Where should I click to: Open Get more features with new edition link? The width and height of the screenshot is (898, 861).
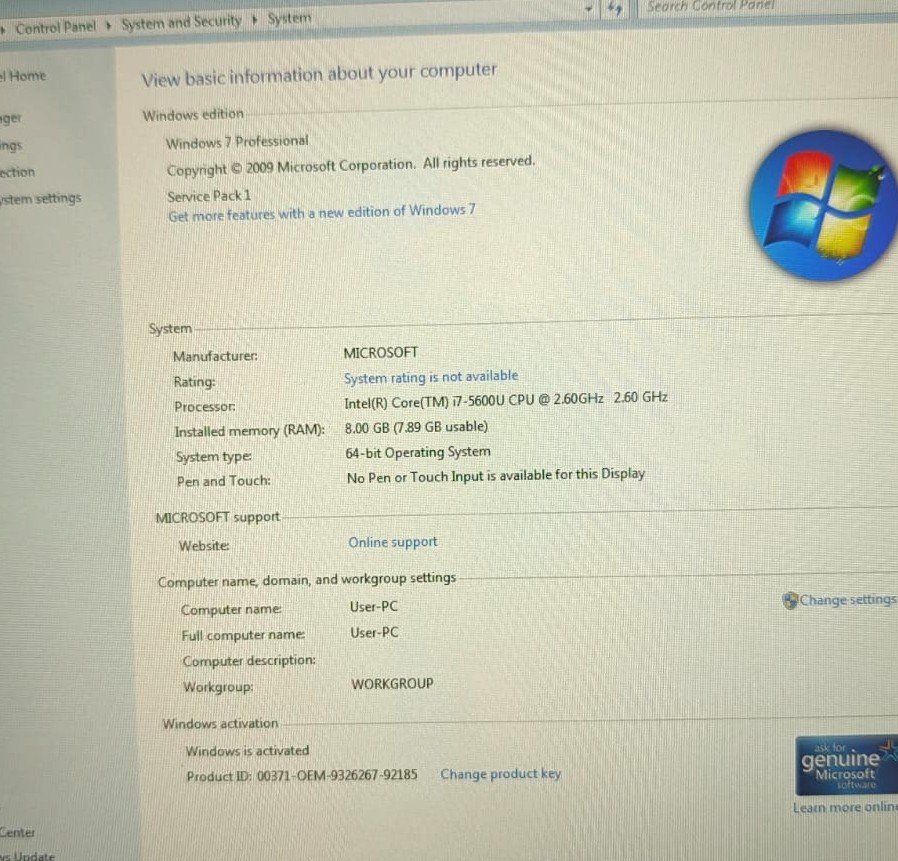321,213
